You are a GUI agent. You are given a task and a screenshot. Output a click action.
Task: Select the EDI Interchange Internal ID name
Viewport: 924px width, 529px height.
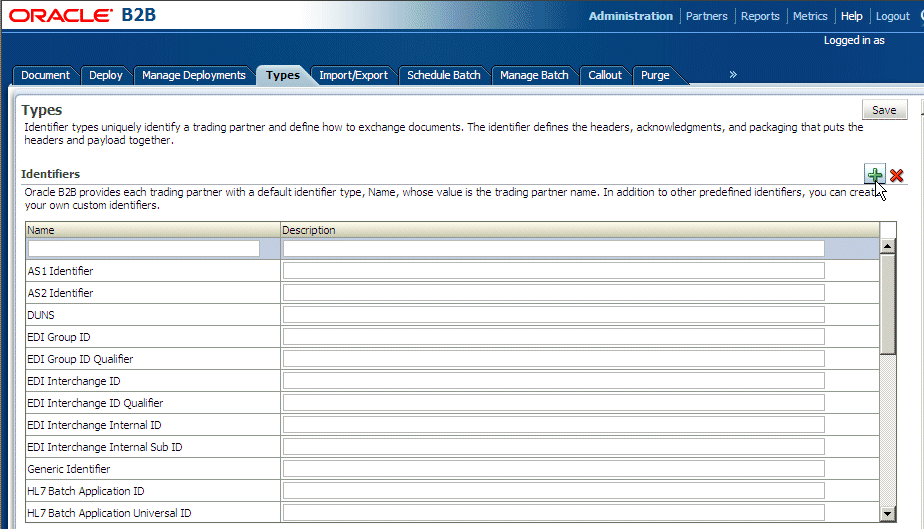point(94,425)
